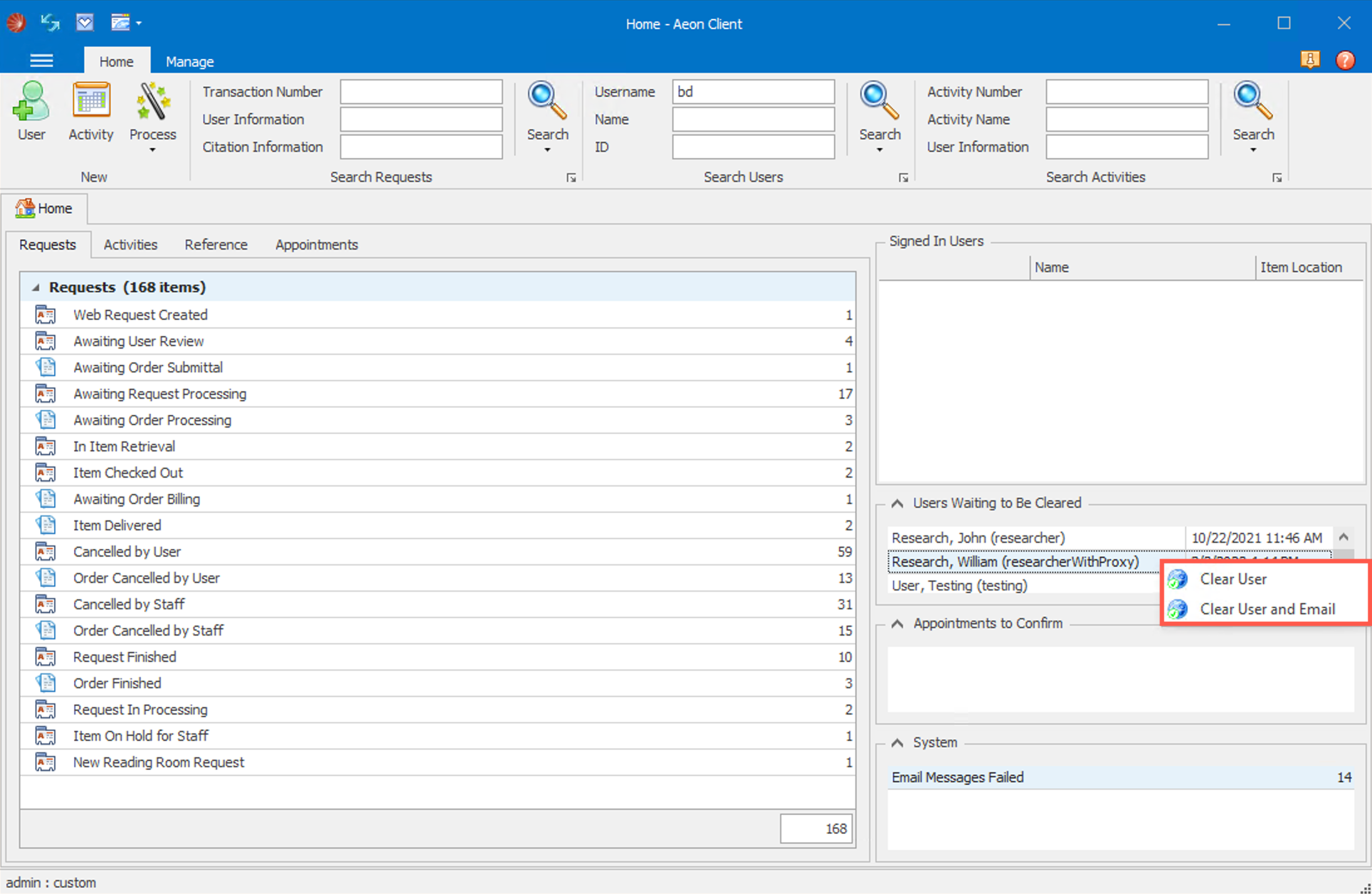This screenshot has width=1372, height=894.
Task: Open the Awaiting User Review queue
Action: tap(139, 341)
